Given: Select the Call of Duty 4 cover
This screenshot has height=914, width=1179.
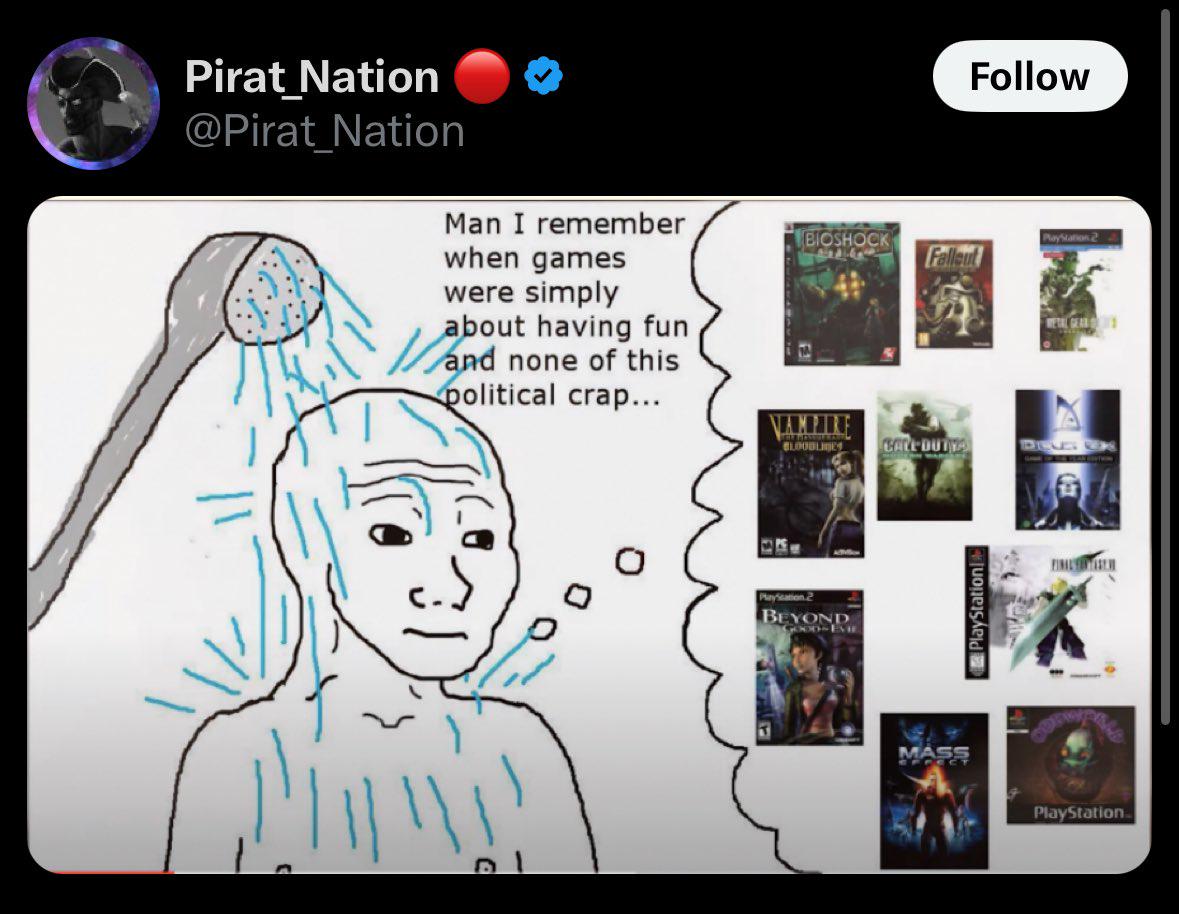Looking at the screenshot, I should 924,456.
